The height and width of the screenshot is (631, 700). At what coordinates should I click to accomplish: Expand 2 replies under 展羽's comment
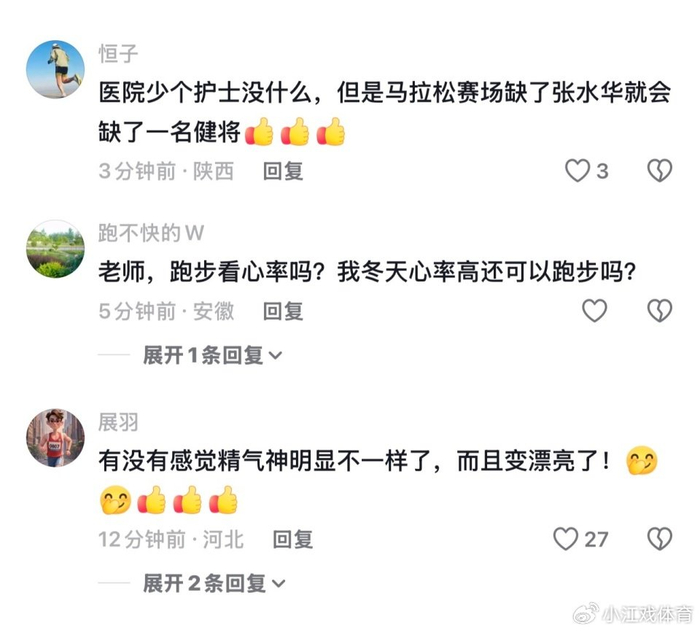[x=214, y=583]
